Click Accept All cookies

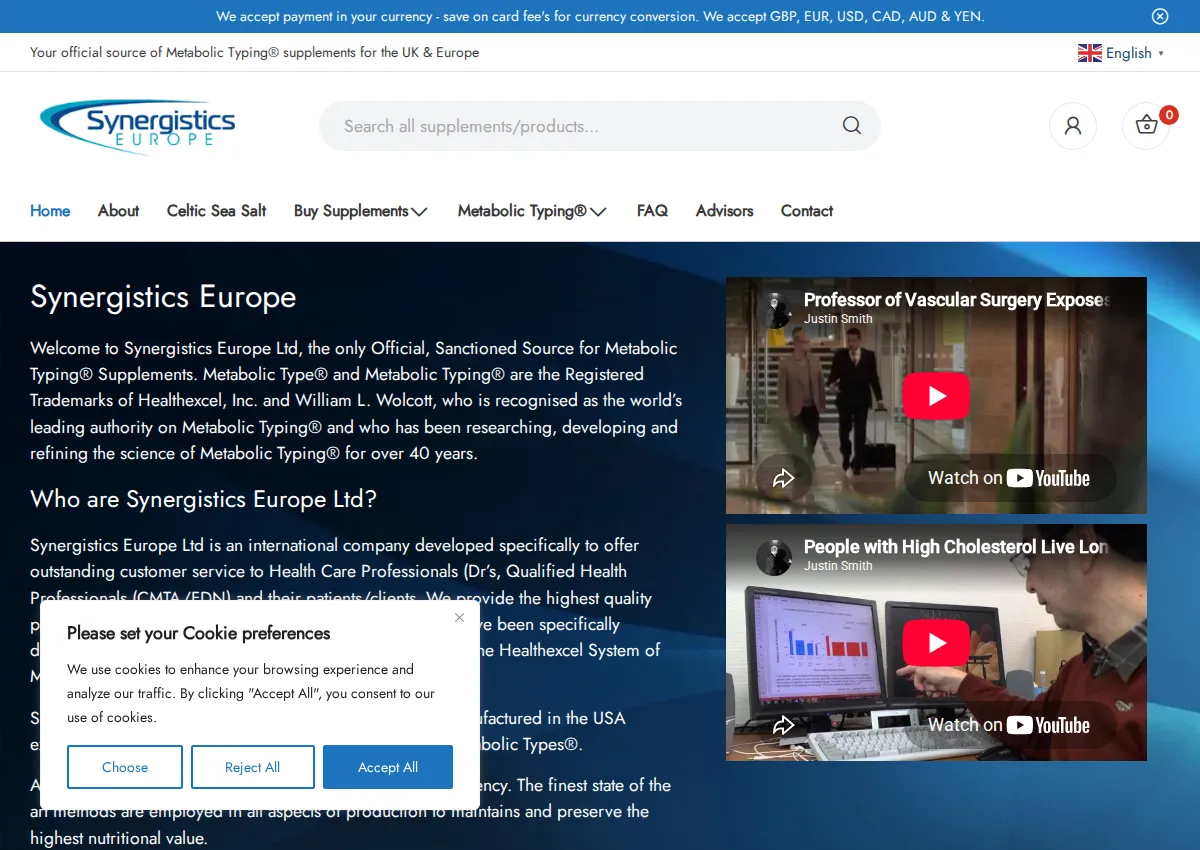point(388,767)
